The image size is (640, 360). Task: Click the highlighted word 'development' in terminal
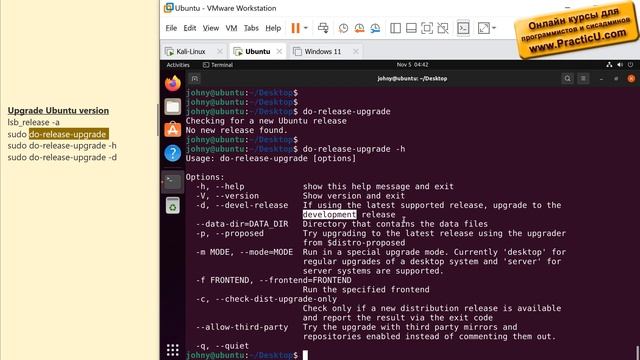pyautogui.click(x=329, y=215)
